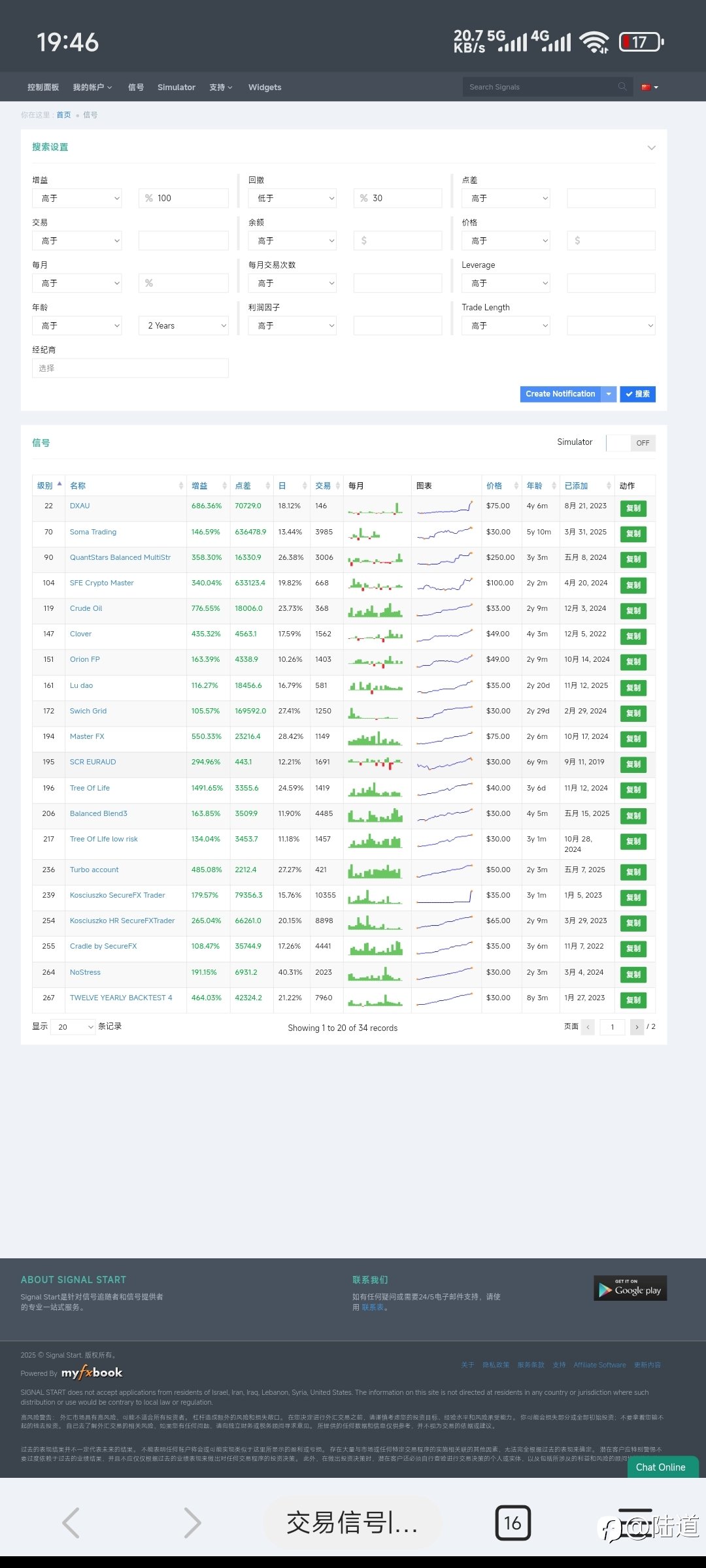Sort table by 交易 column

tap(326, 485)
